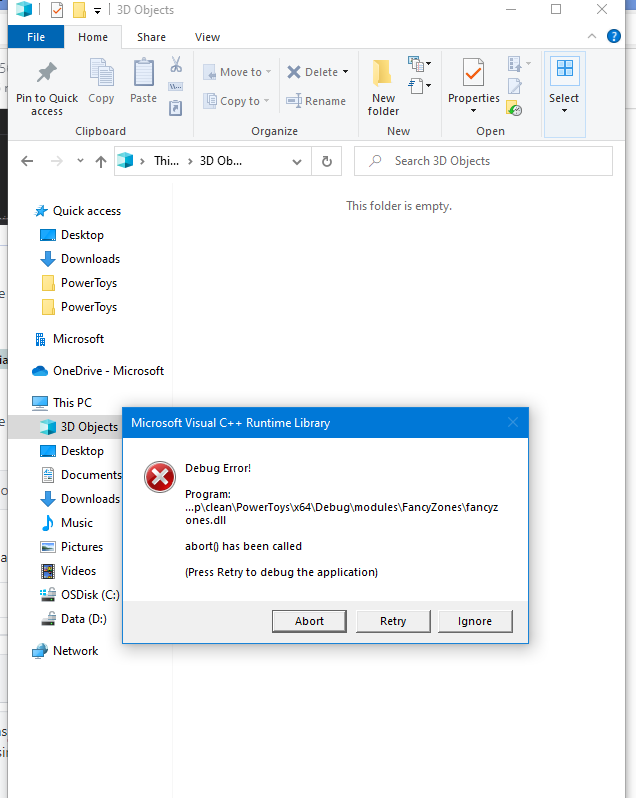Click the Cut scissors icon
This screenshot has height=798, width=636.
pos(176,65)
